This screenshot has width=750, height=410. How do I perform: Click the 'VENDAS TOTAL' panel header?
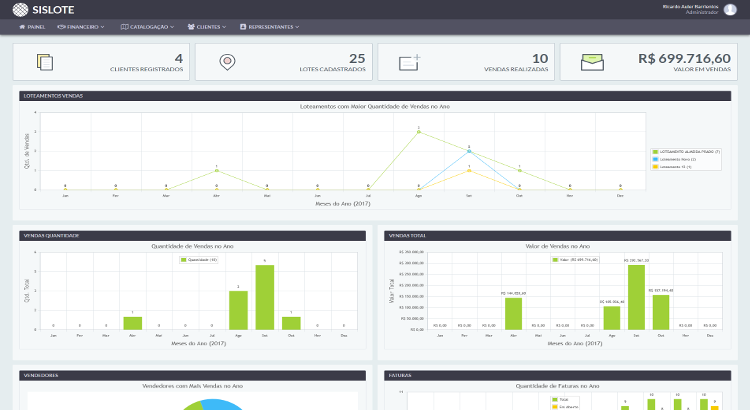[x=557, y=235]
